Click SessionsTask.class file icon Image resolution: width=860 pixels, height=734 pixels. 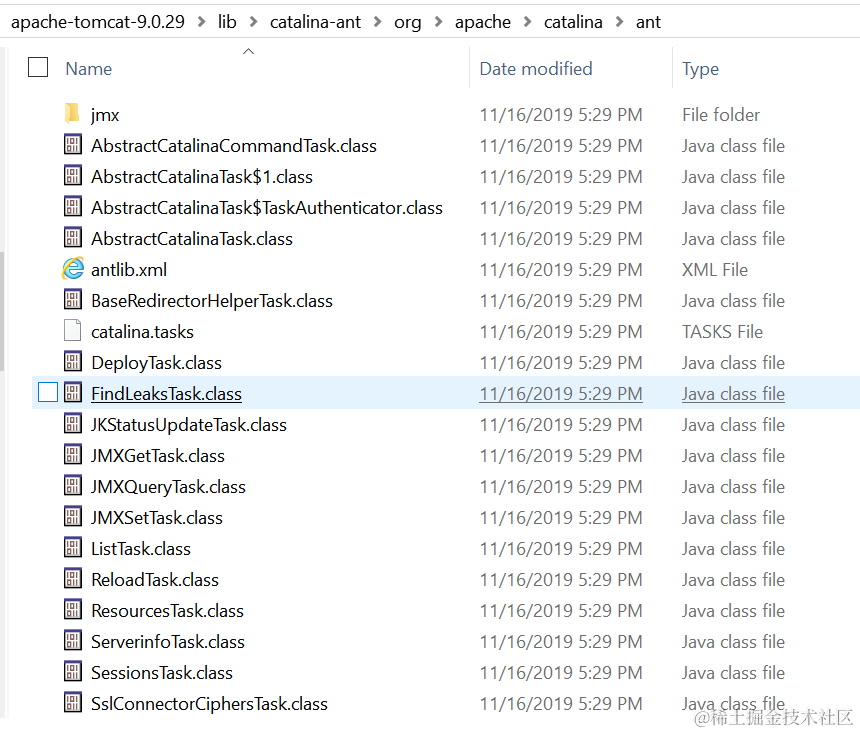click(72, 672)
